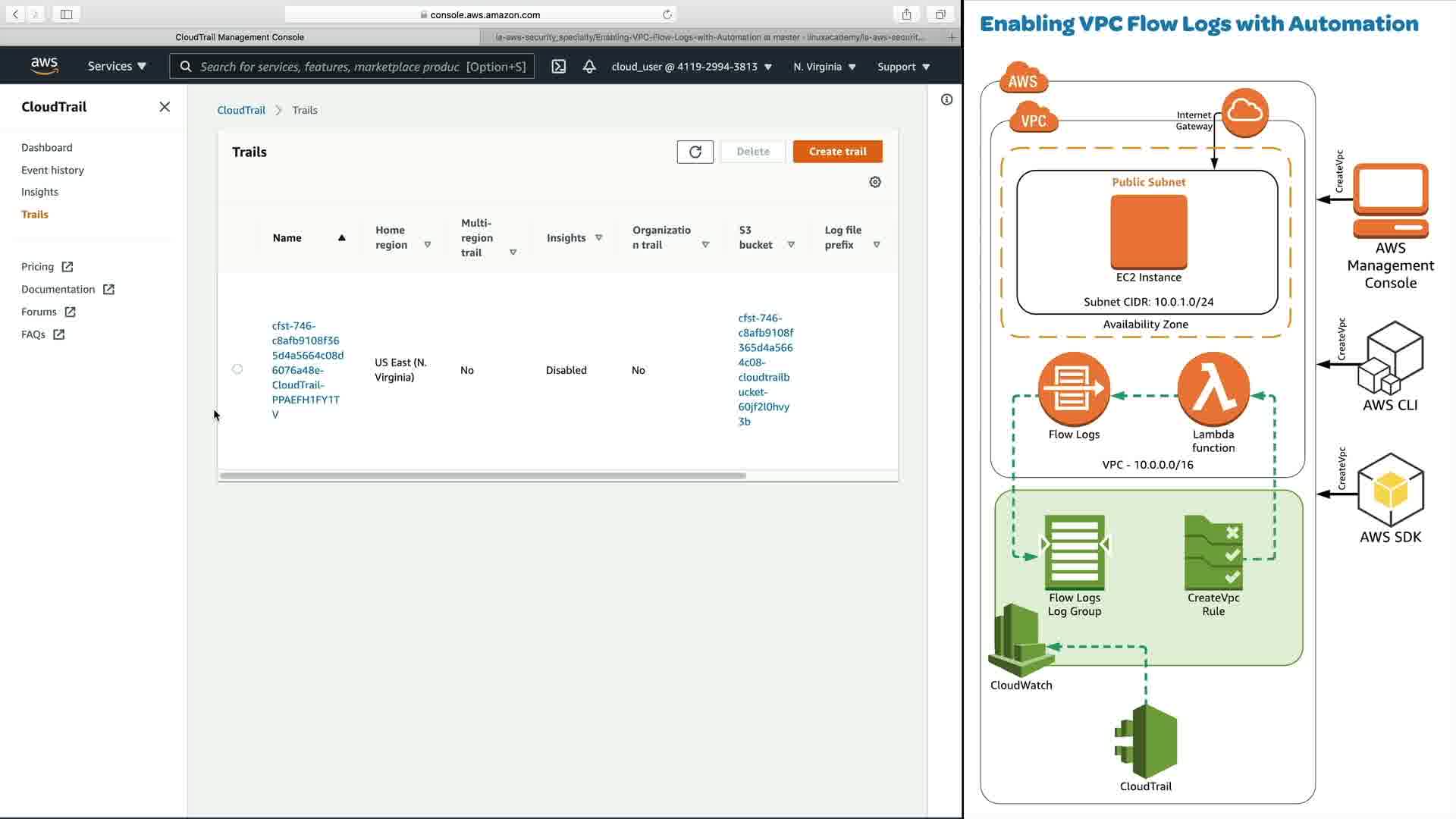Click the AWS logo home icon
The height and width of the screenshot is (819, 1456).
click(x=44, y=66)
